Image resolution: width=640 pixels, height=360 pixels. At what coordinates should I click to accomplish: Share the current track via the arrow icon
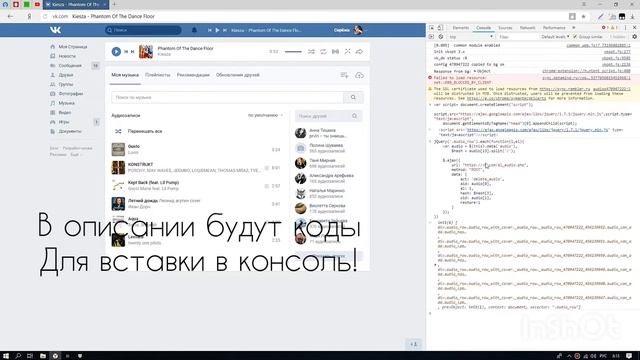pyautogui.click(x=359, y=51)
